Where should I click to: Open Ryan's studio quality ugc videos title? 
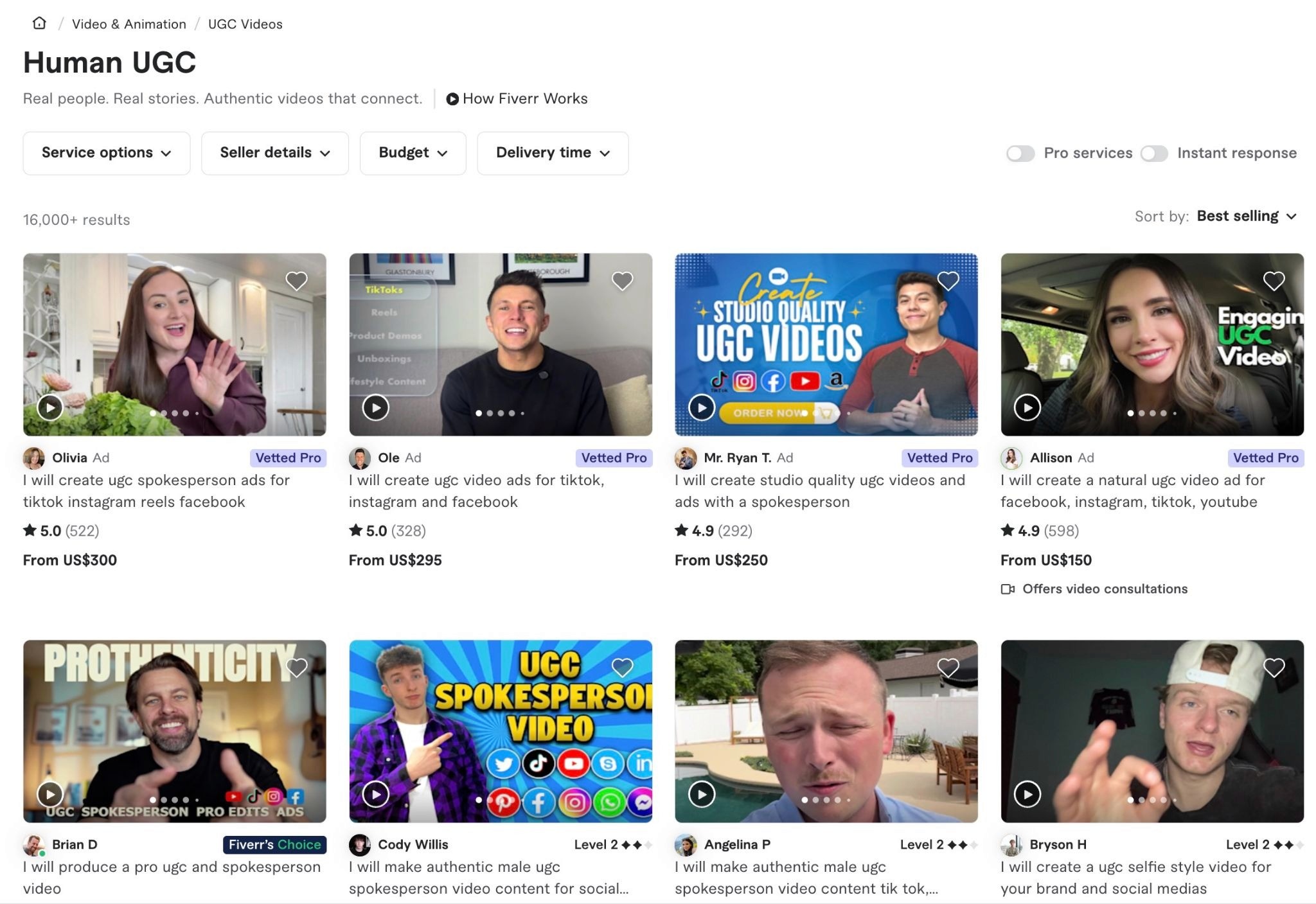pyautogui.click(x=820, y=491)
